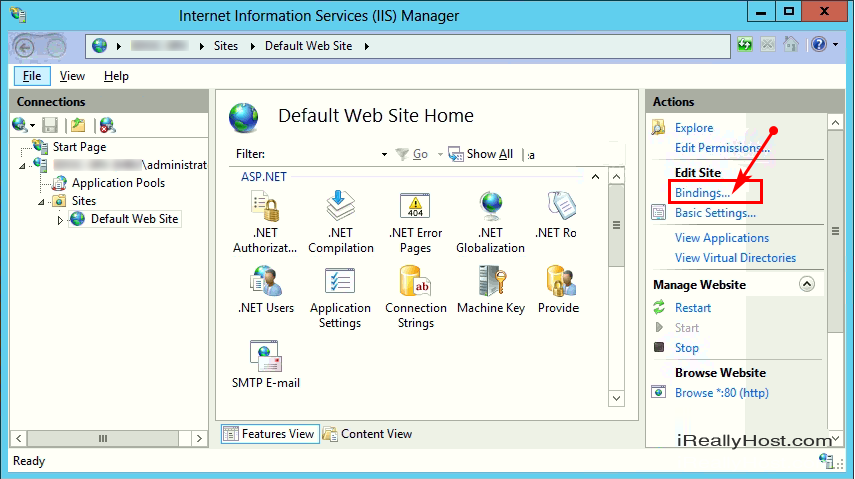Collapse the Sites tree node
Screen dimensions: 855x479
coord(41,202)
